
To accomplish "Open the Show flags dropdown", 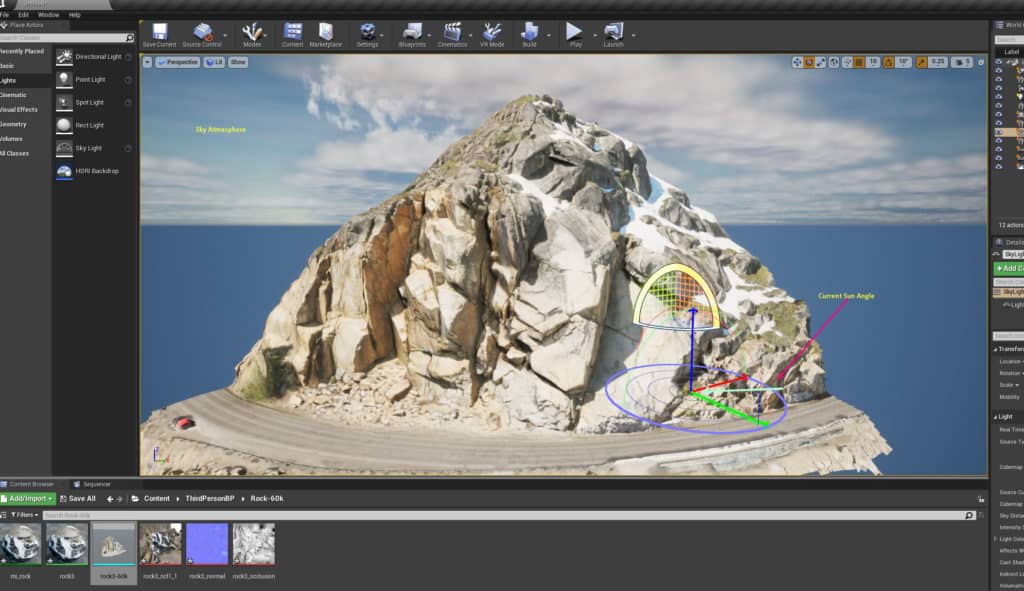I will 238,62.
